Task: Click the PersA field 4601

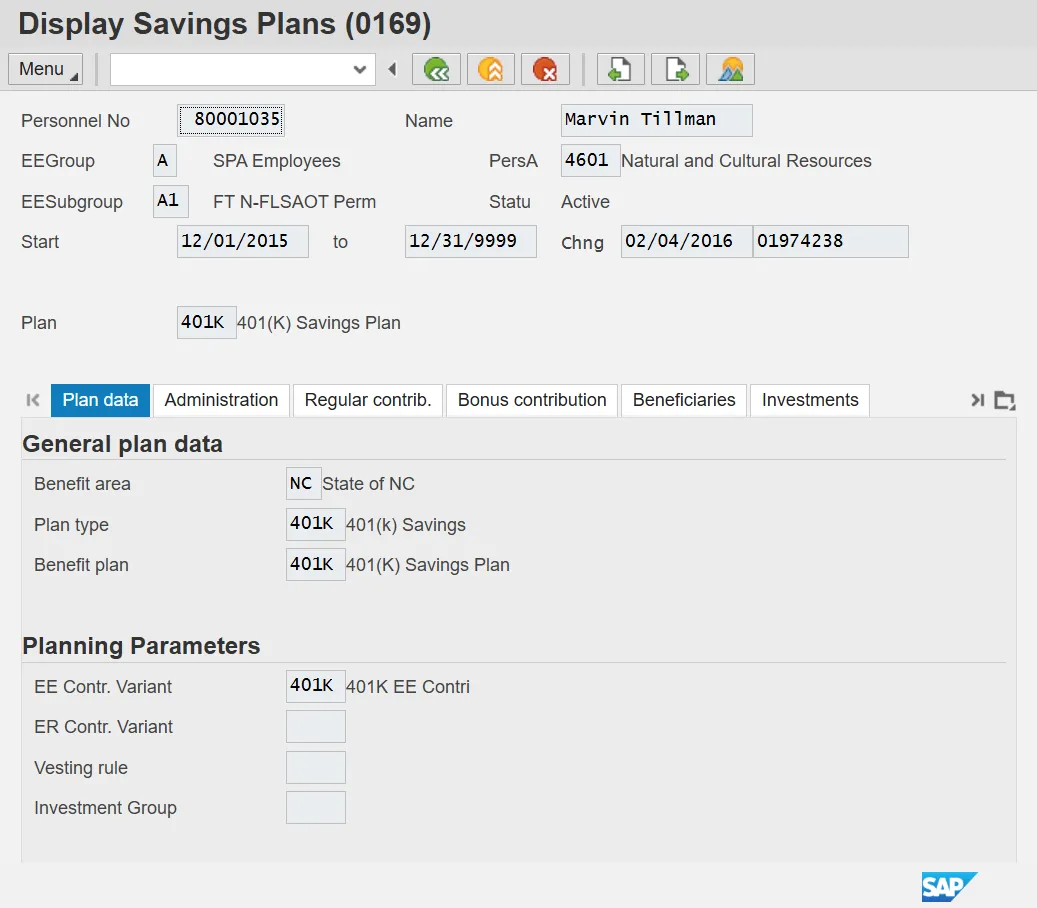Action: coord(590,161)
